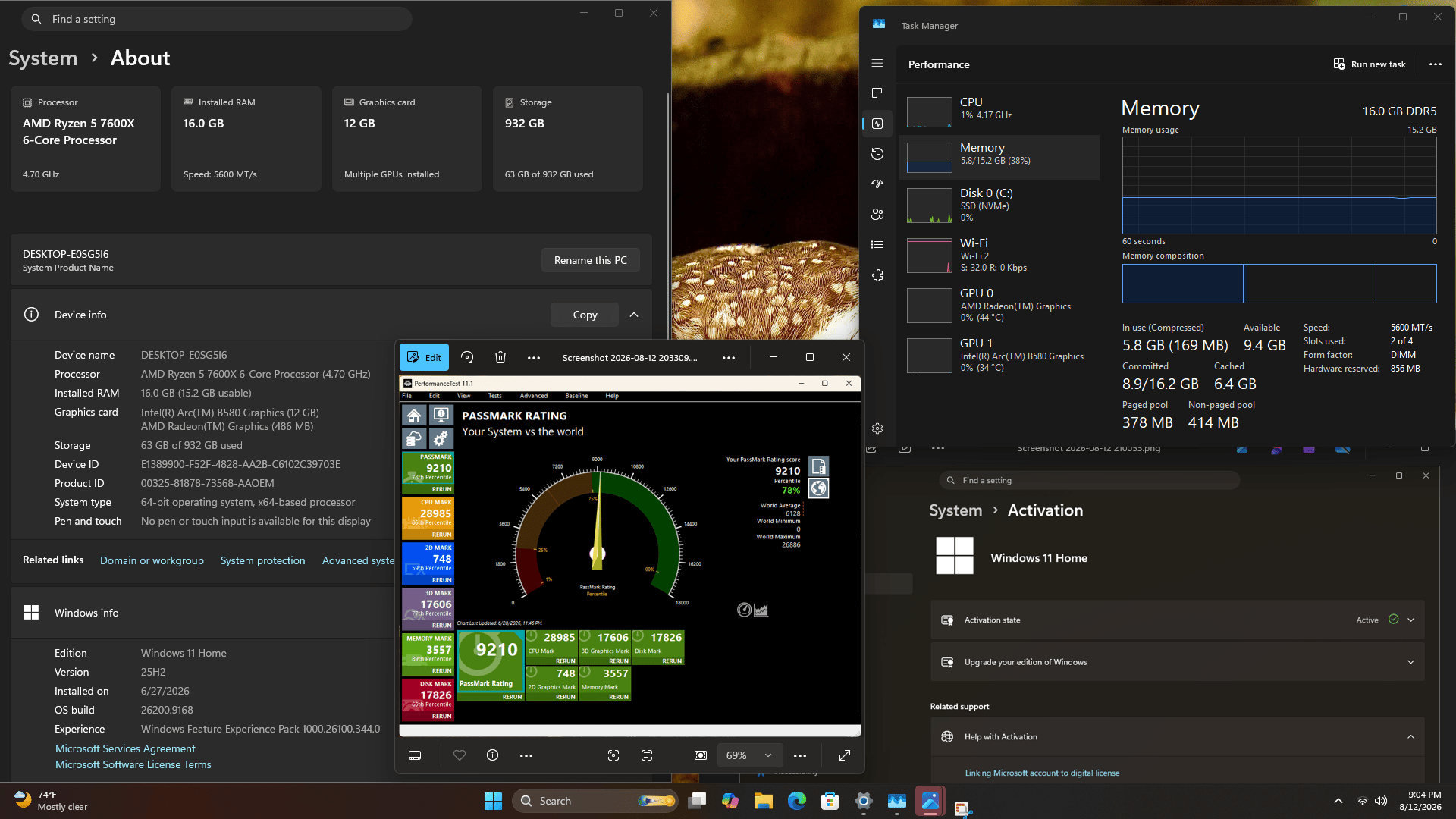Image resolution: width=1456 pixels, height=819 pixels.
Task: Click System breadcrumb in About window
Action: 43,58
